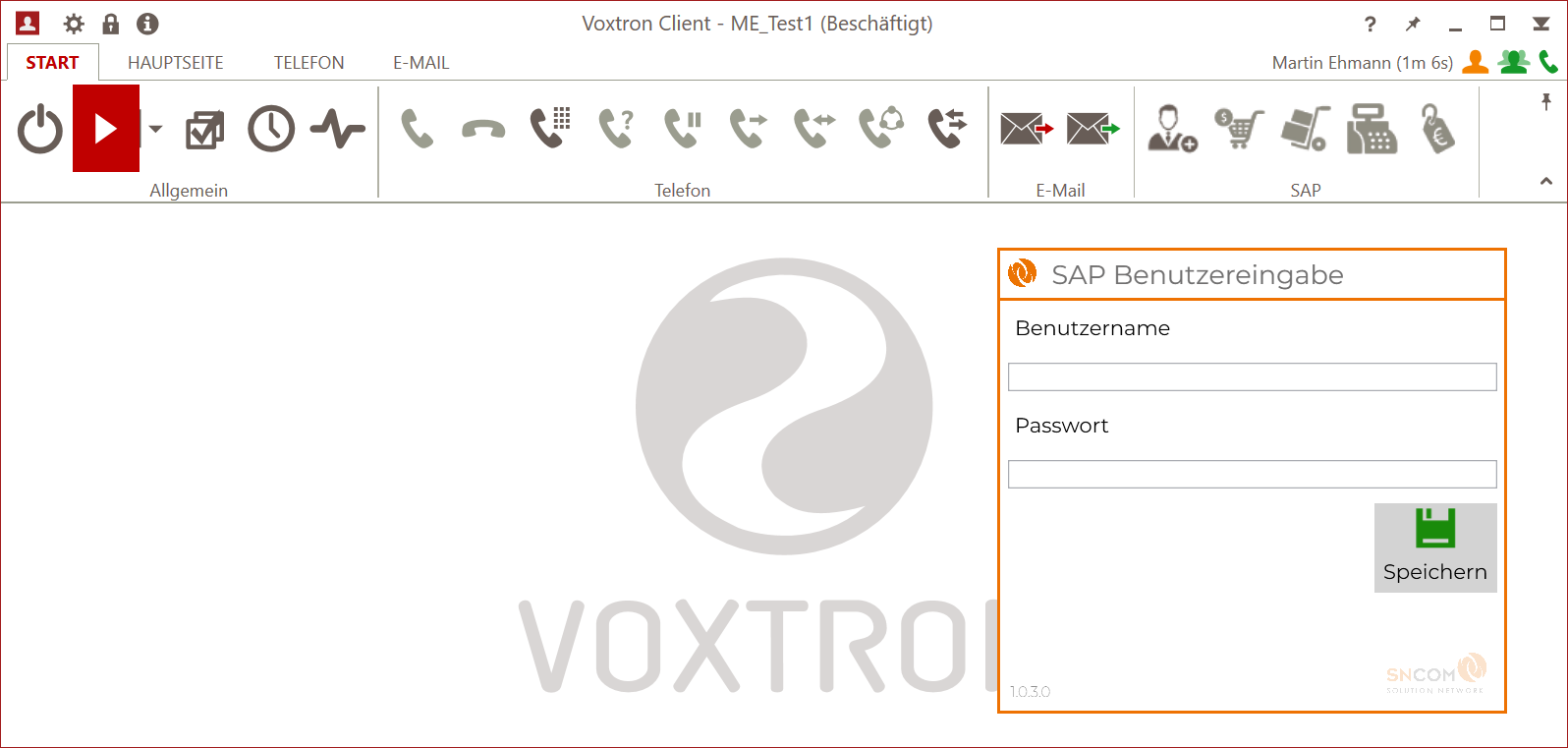Click the clock history icon
This screenshot has width=1568, height=748.
pos(271,129)
